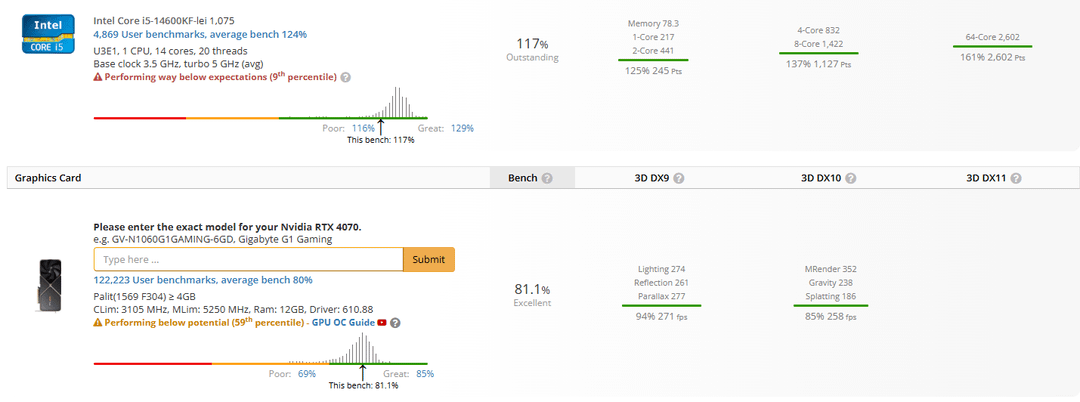
Task: Open help icon next to 3D DX10
Action: tap(851, 178)
